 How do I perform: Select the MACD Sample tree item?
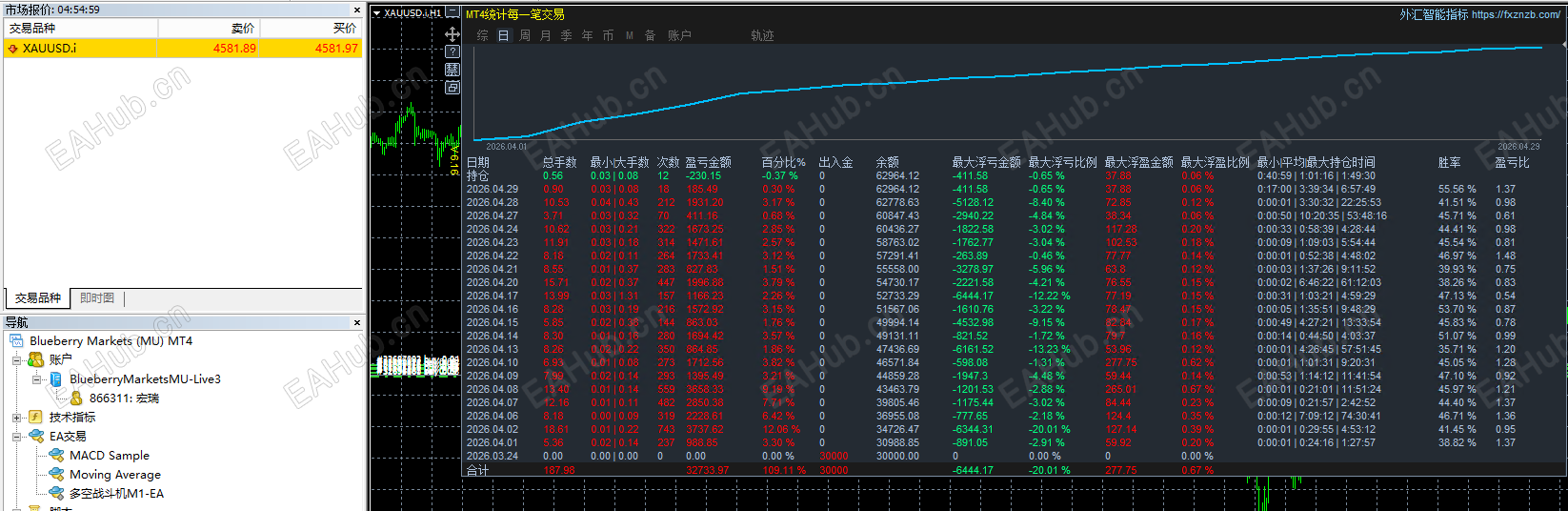pyautogui.click(x=110, y=455)
